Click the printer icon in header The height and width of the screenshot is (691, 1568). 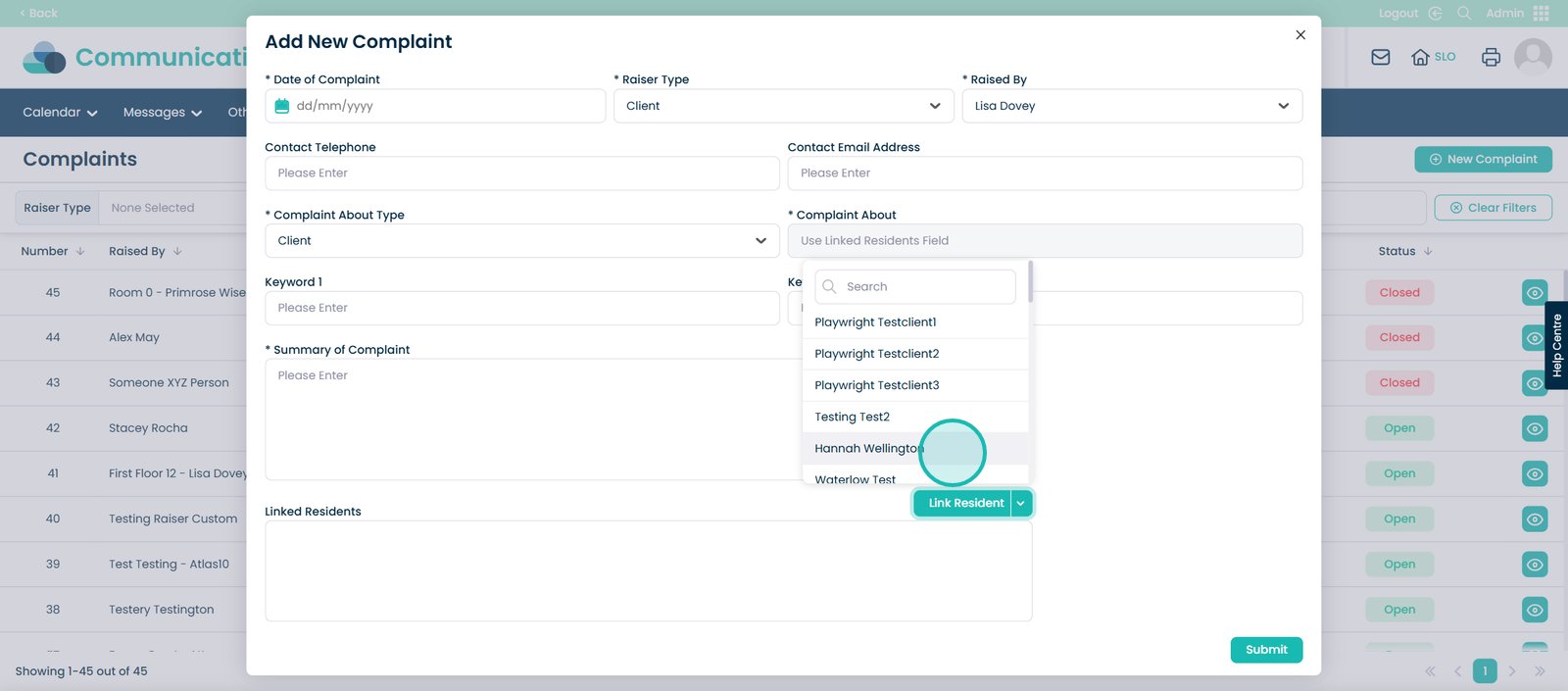point(1491,57)
